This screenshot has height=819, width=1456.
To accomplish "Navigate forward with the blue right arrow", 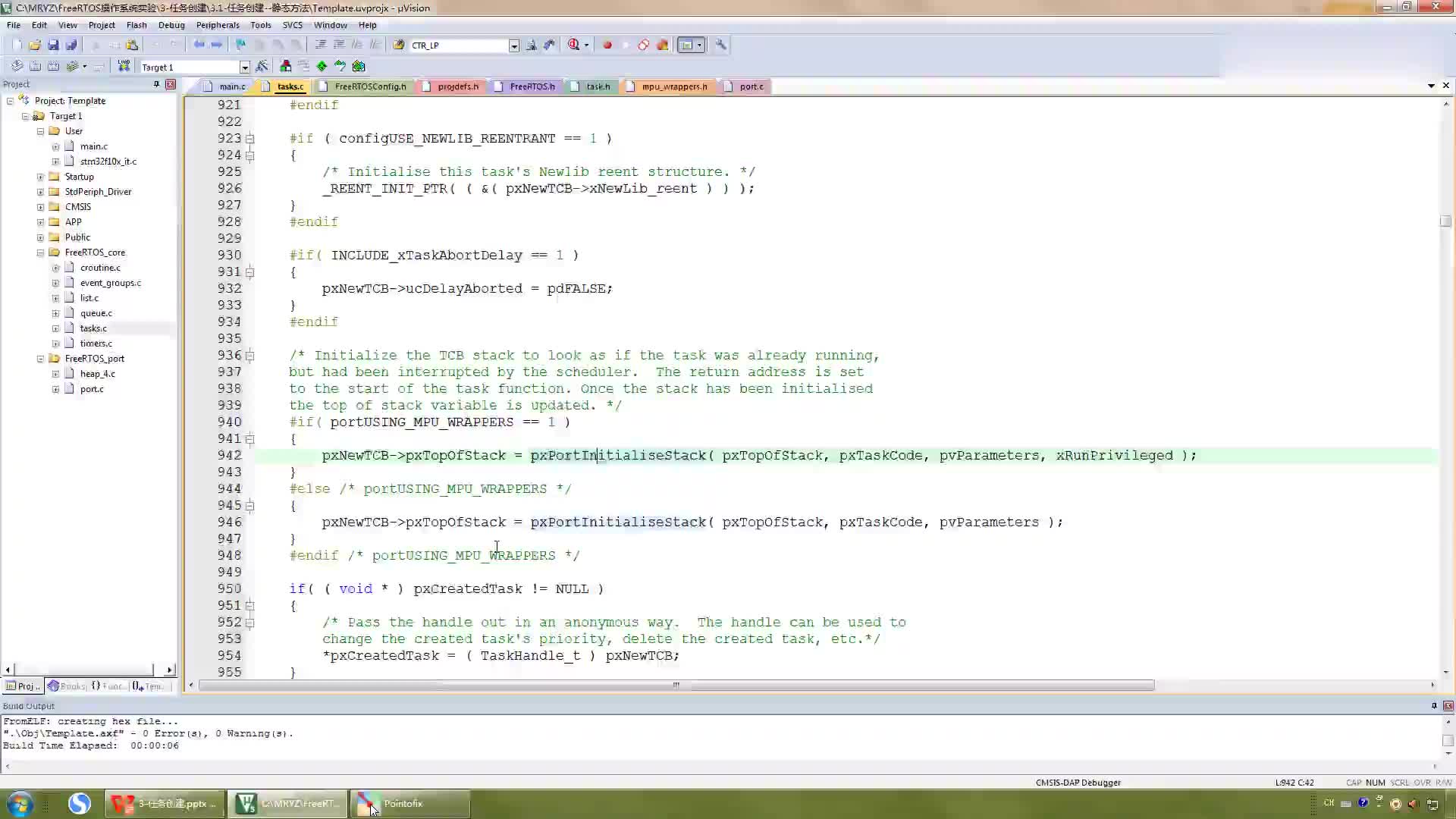I will point(217,45).
